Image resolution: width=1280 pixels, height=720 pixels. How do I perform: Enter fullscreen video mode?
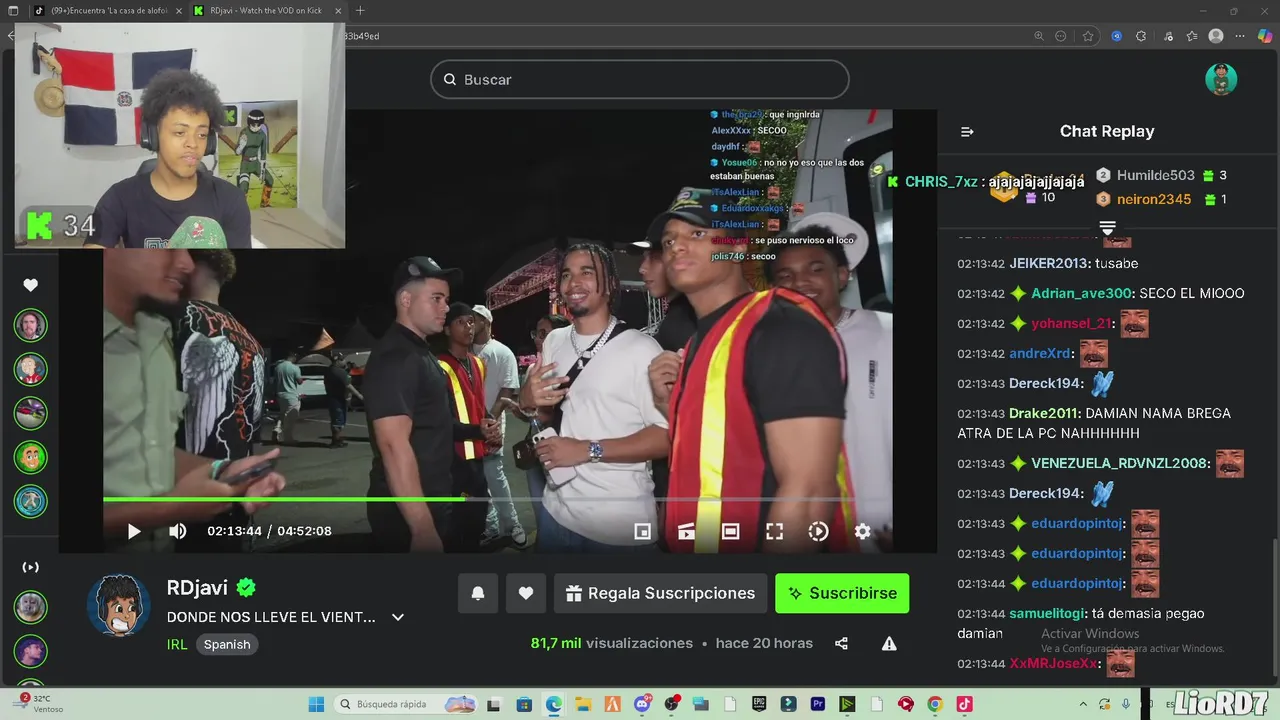pyautogui.click(x=775, y=532)
